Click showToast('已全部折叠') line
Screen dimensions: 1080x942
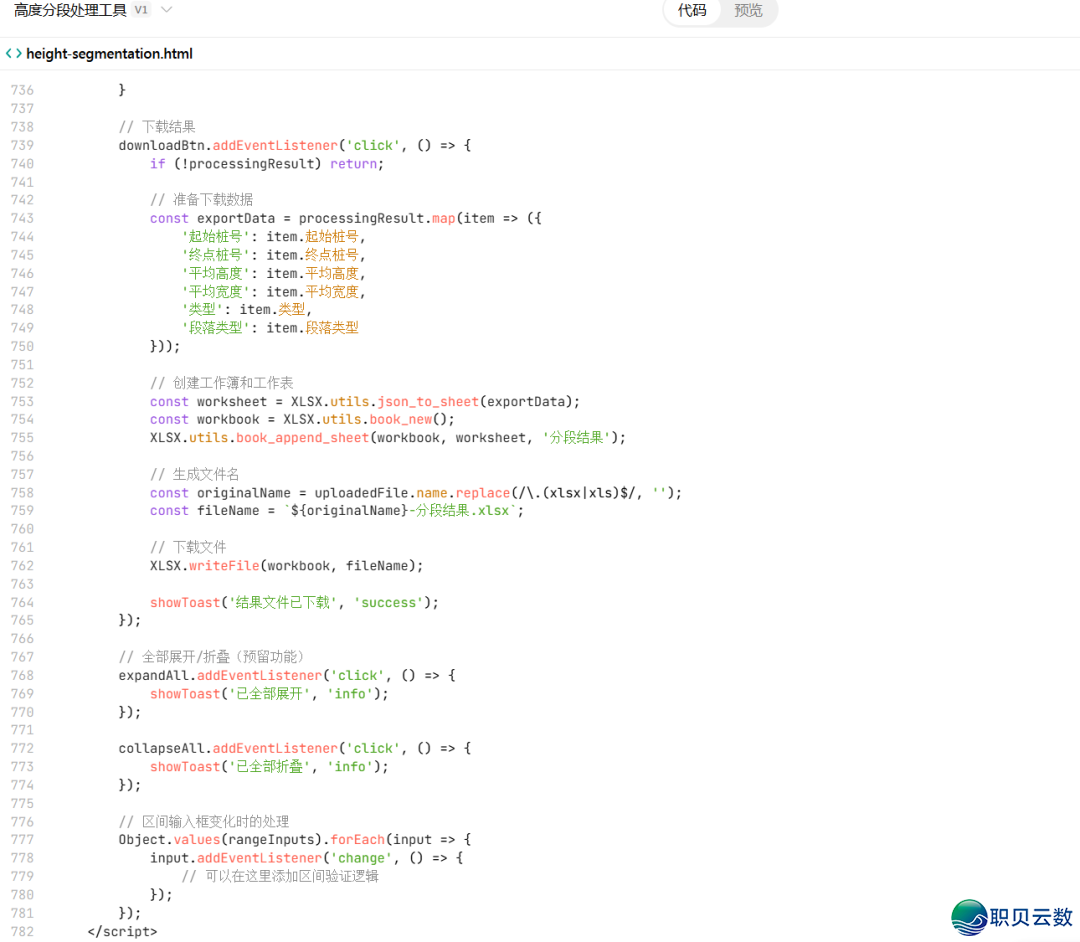click(269, 766)
